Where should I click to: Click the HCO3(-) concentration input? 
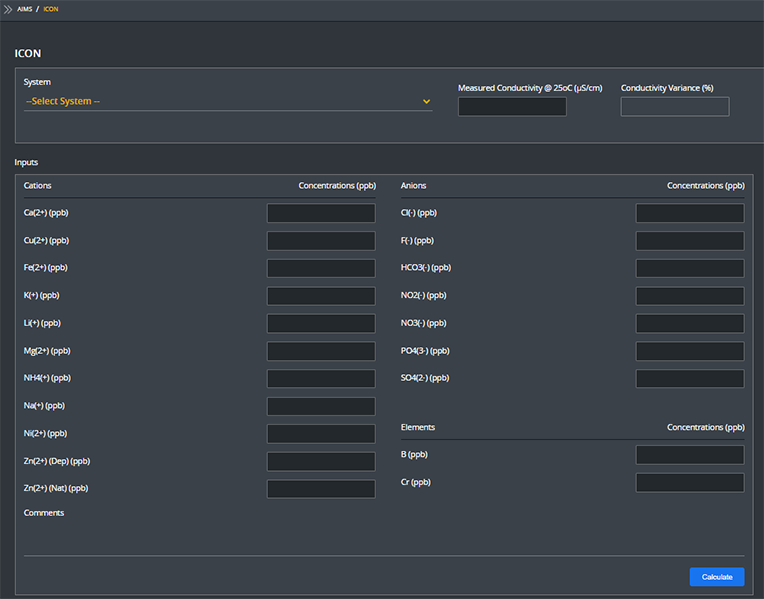pyautogui.click(x=690, y=268)
